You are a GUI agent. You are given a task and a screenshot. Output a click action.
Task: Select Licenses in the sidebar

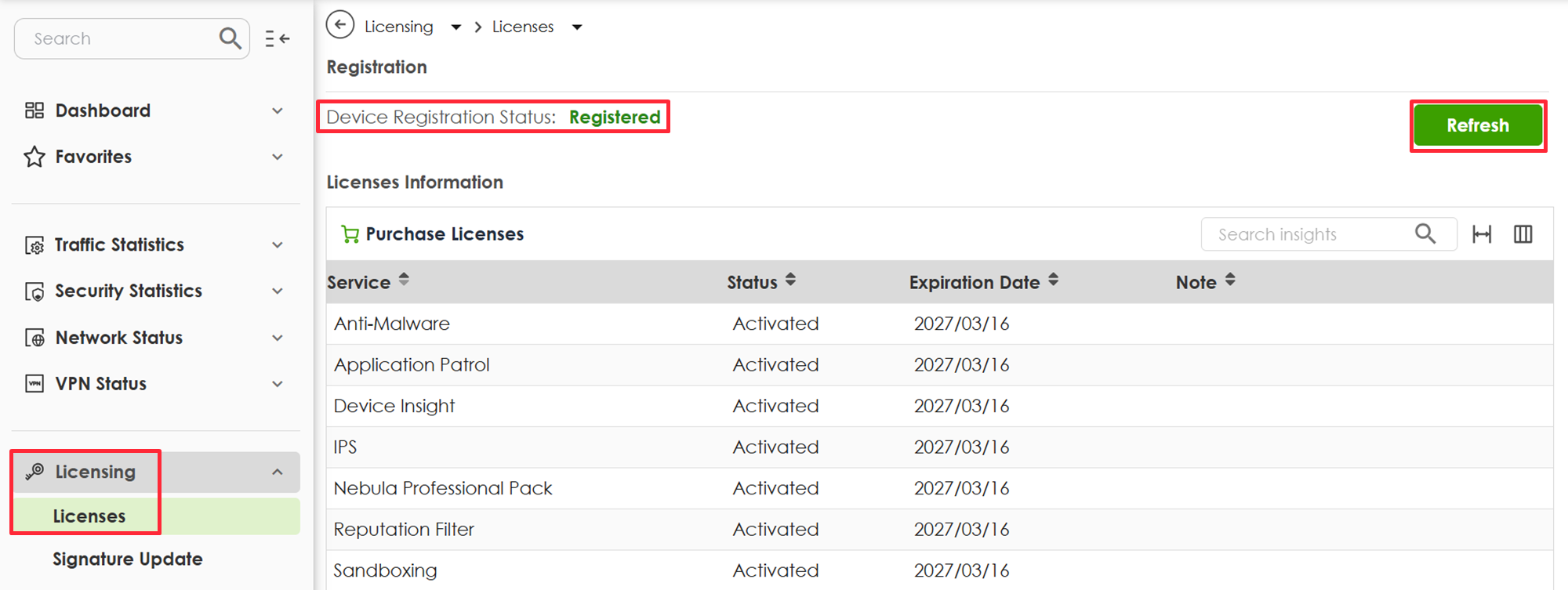tap(89, 516)
